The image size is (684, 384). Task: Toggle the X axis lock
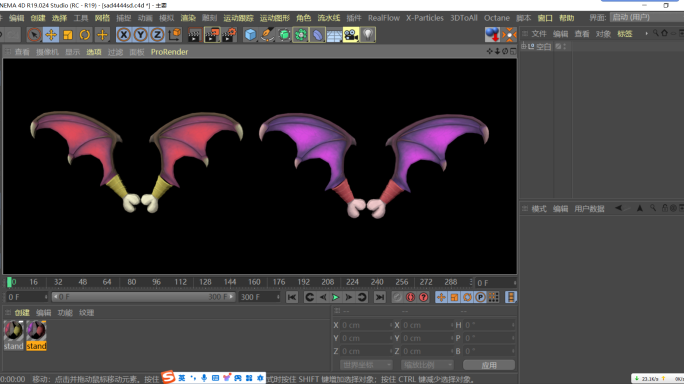pos(124,35)
